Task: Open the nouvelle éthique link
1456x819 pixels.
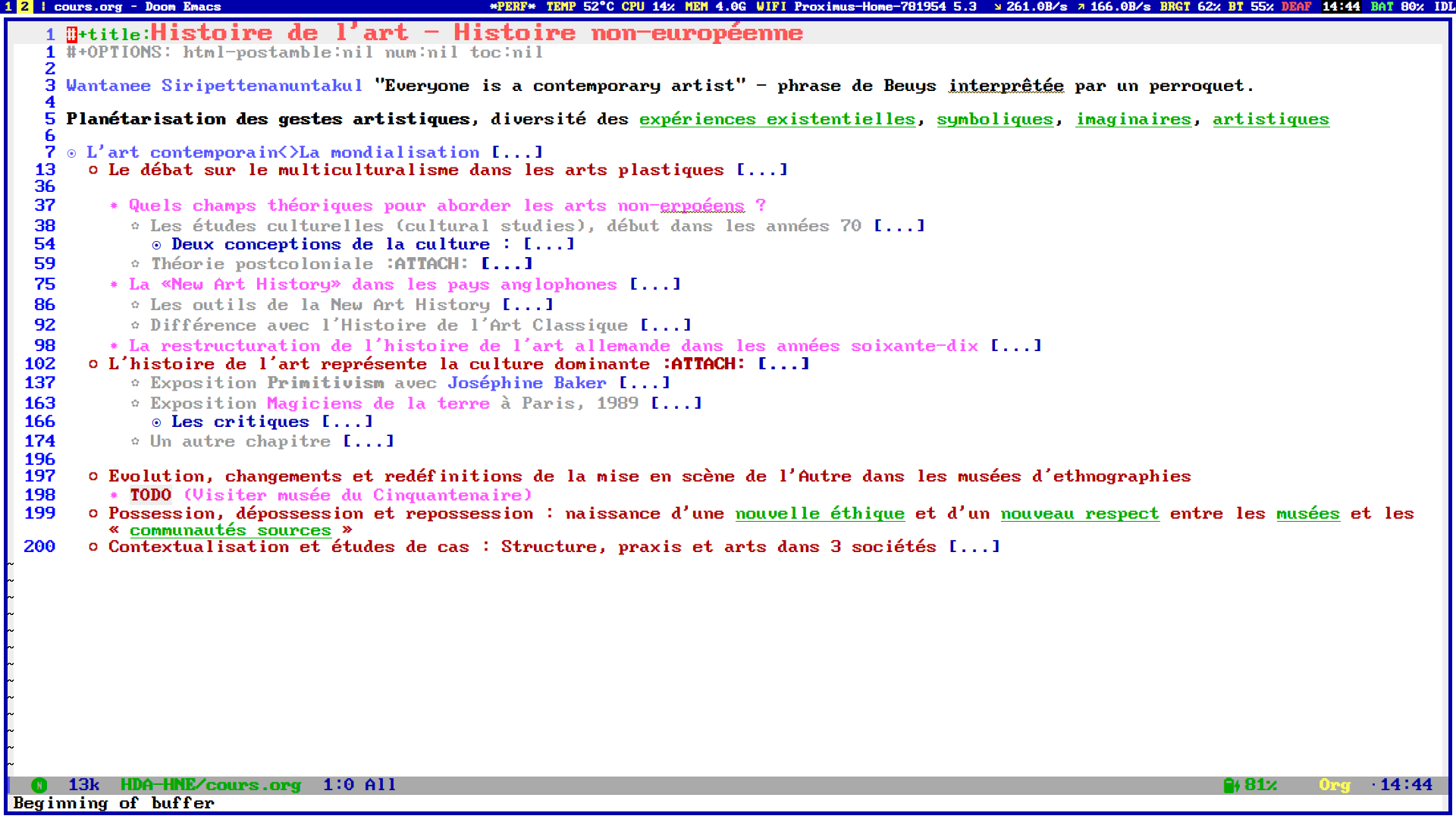Action: tap(819, 513)
